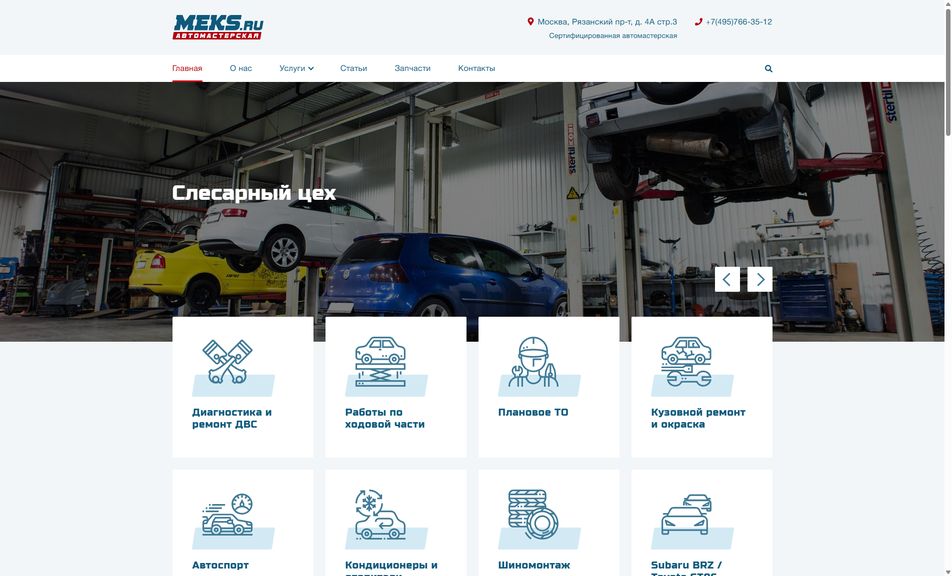Viewport: 952px width, 576px height.
Task: Click the red phone handset icon
Action: pos(698,22)
